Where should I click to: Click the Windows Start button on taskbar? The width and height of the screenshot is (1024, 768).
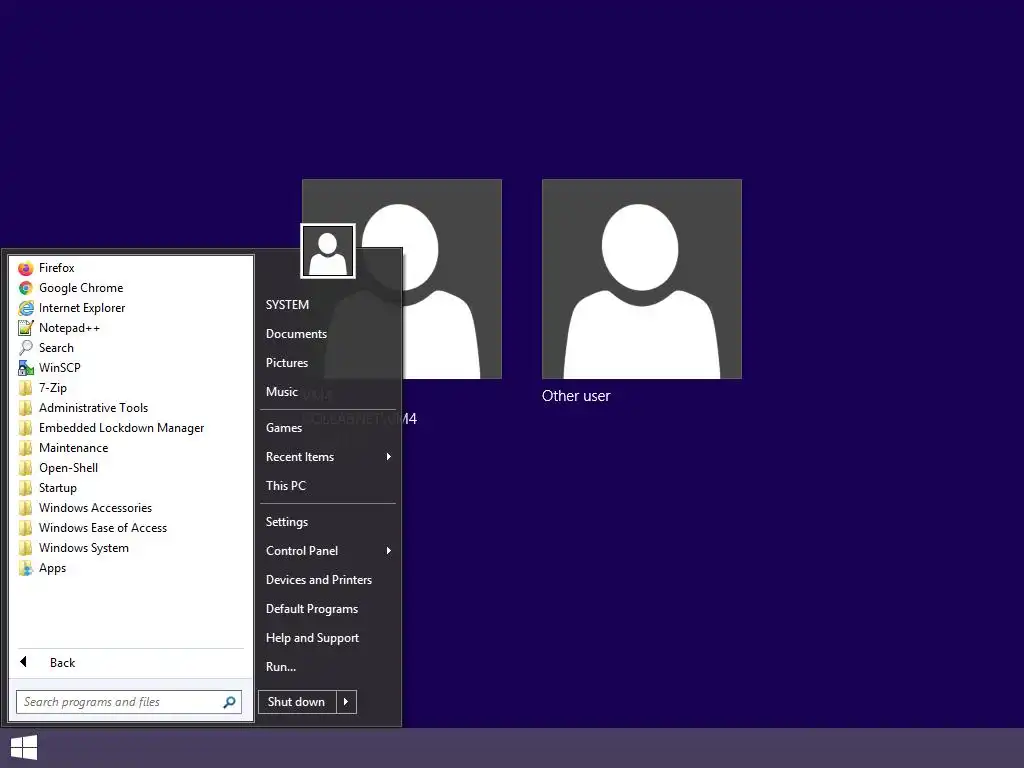[24, 748]
